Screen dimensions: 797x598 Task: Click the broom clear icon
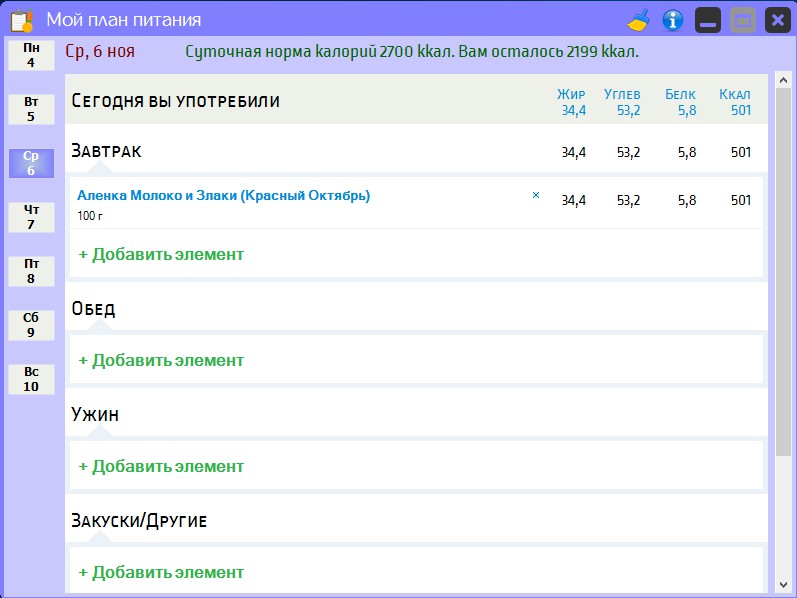tap(638, 21)
